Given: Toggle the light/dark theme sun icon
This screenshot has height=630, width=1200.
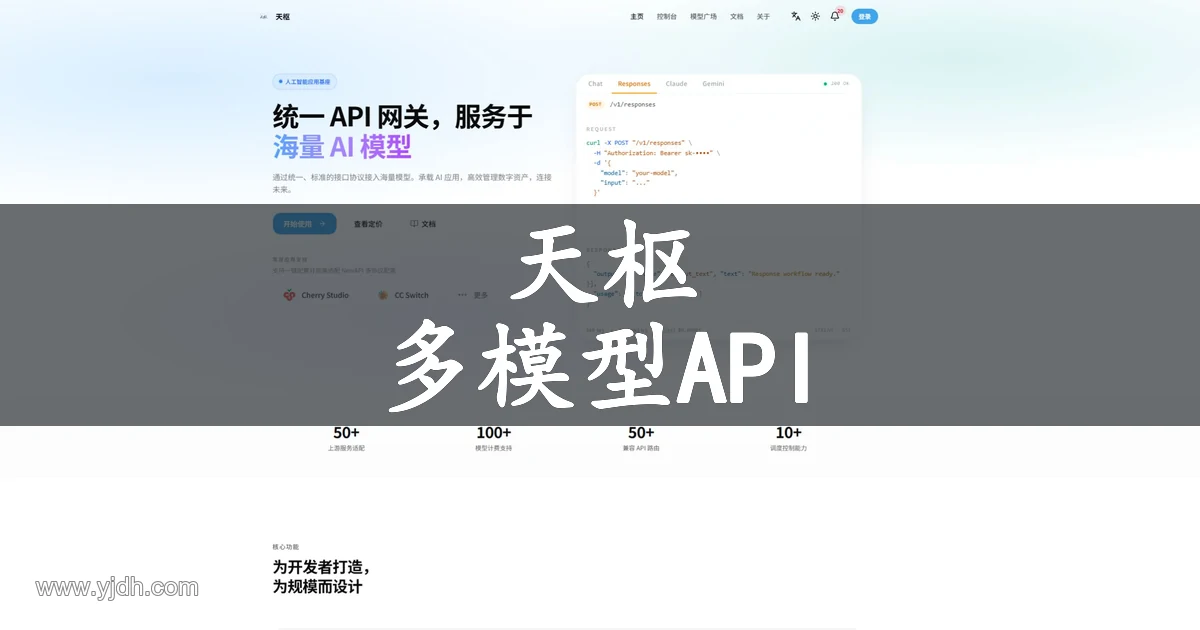Looking at the screenshot, I should click(815, 16).
